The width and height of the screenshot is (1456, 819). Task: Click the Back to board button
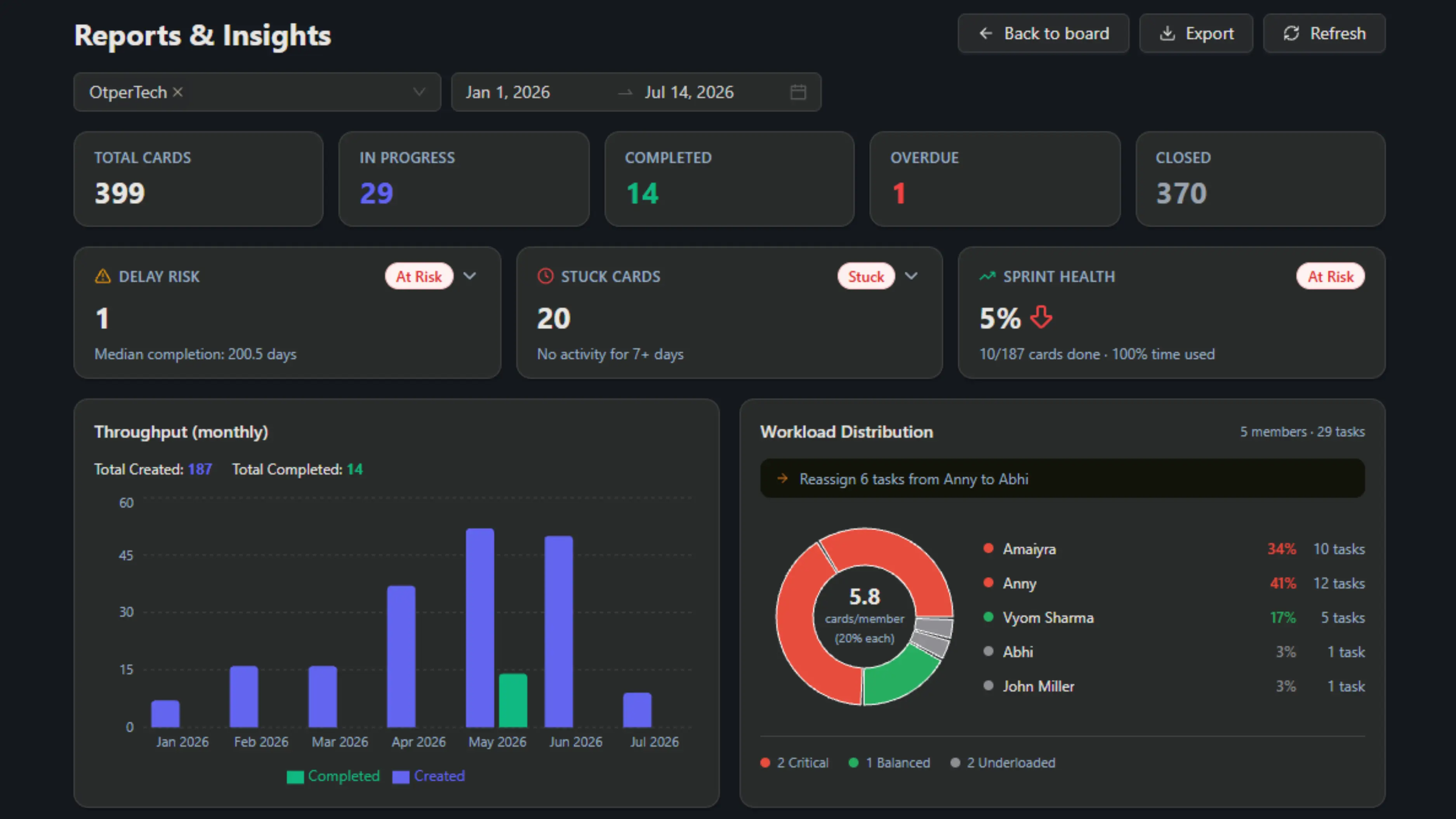(x=1043, y=33)
